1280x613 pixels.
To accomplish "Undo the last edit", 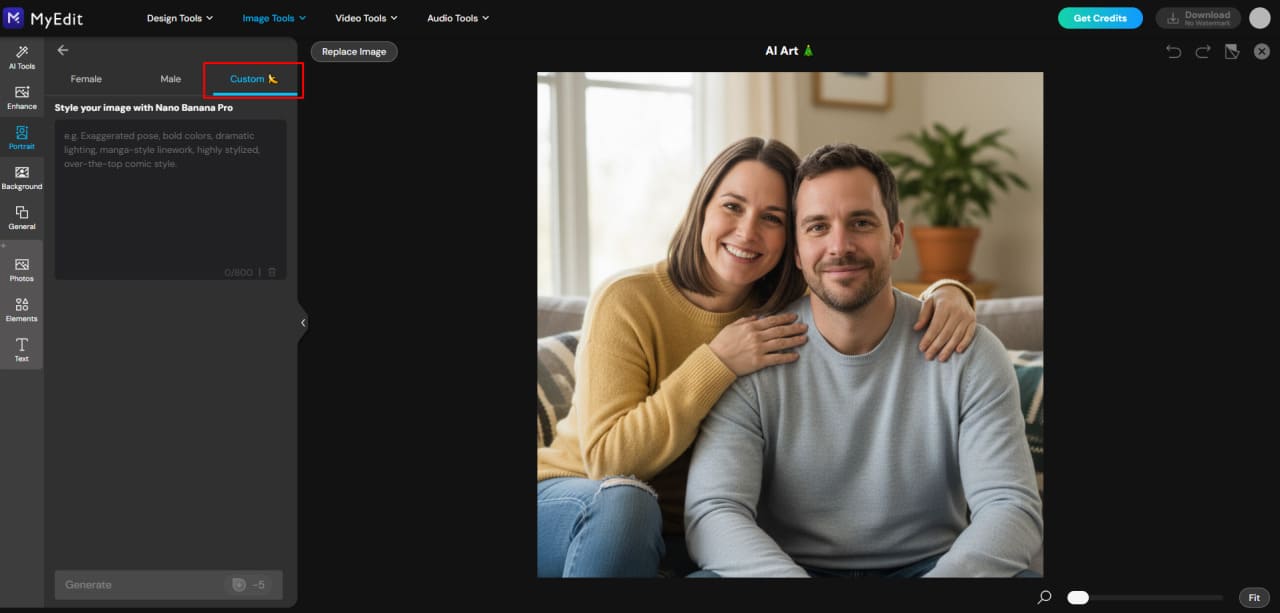I will 1172,51.
